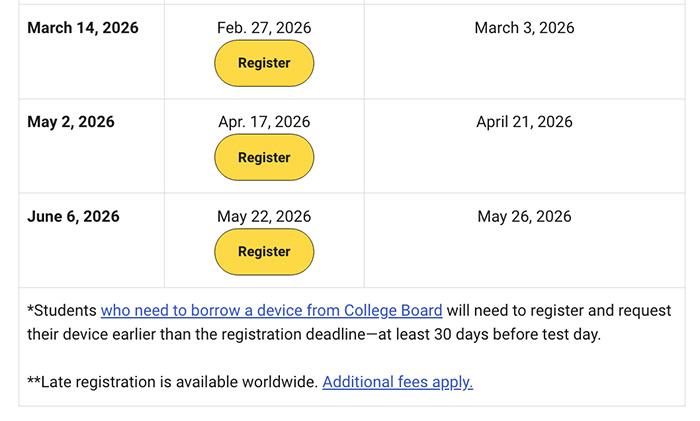Click Register for the March 14, 2026 test
Viewport: 700px width, 421px height.
(264, 63)
